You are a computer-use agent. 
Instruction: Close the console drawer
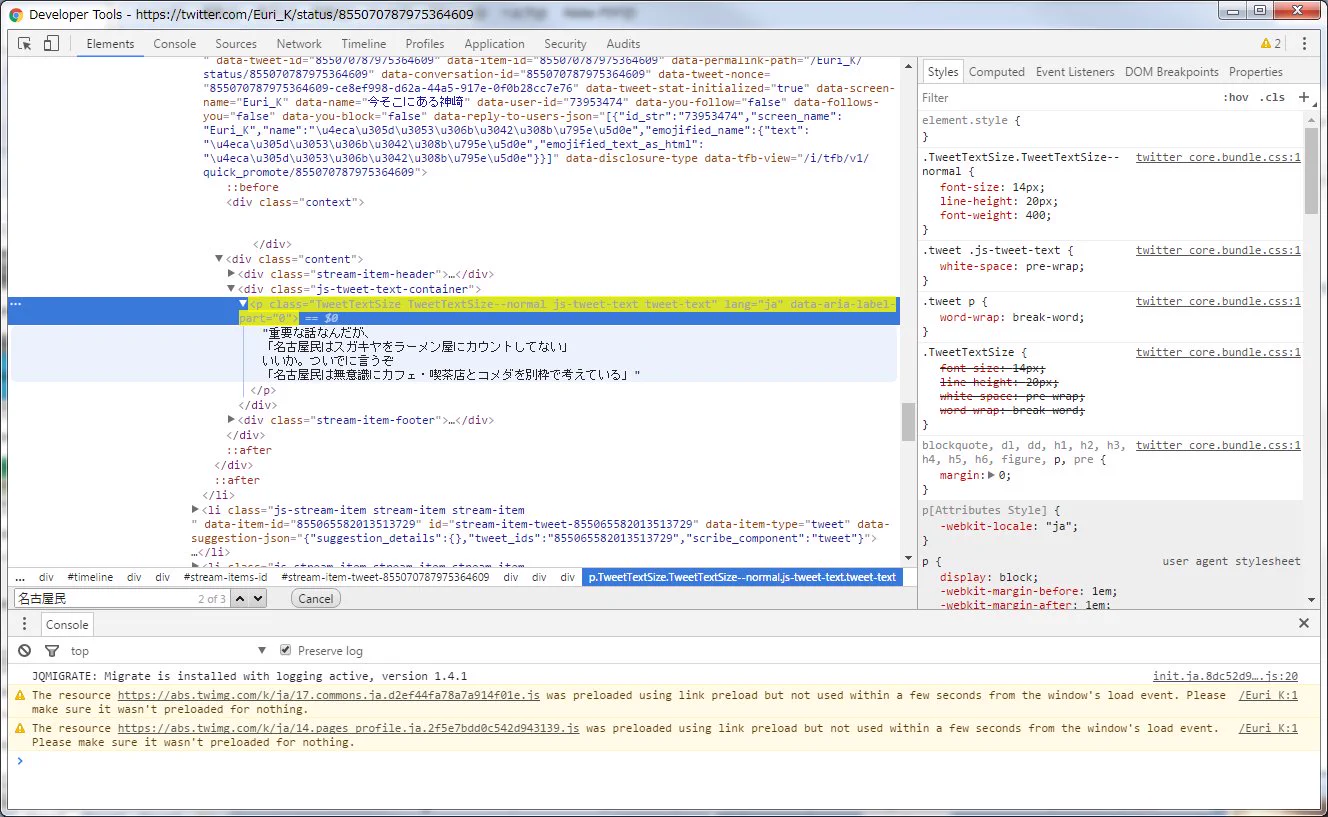1303,623
